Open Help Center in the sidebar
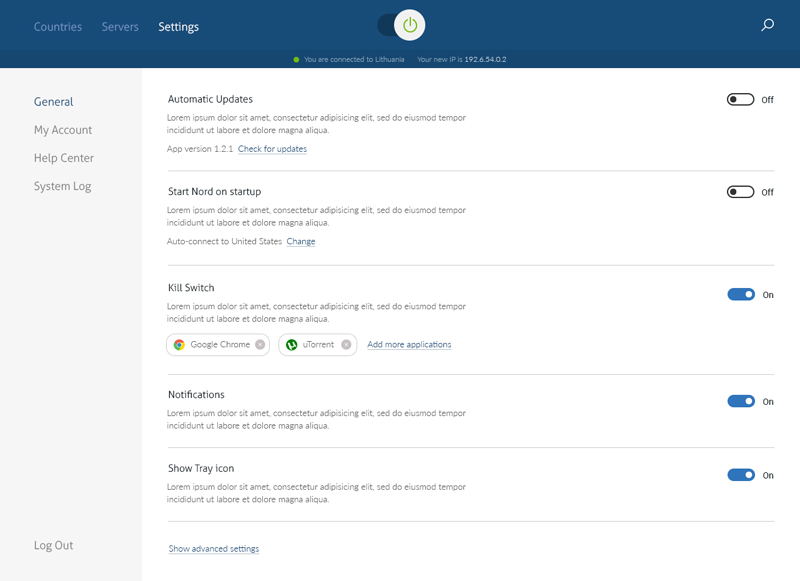800x581 pixels. pyautogui.click(x=64, y=158)
